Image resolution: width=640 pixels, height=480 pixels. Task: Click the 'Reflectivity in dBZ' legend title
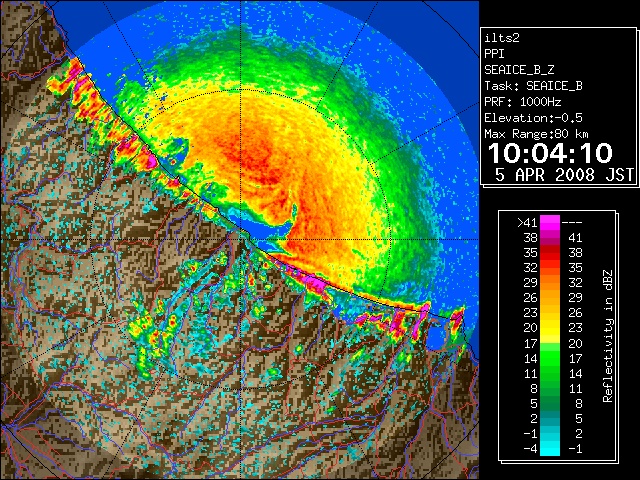coord(608,336)
